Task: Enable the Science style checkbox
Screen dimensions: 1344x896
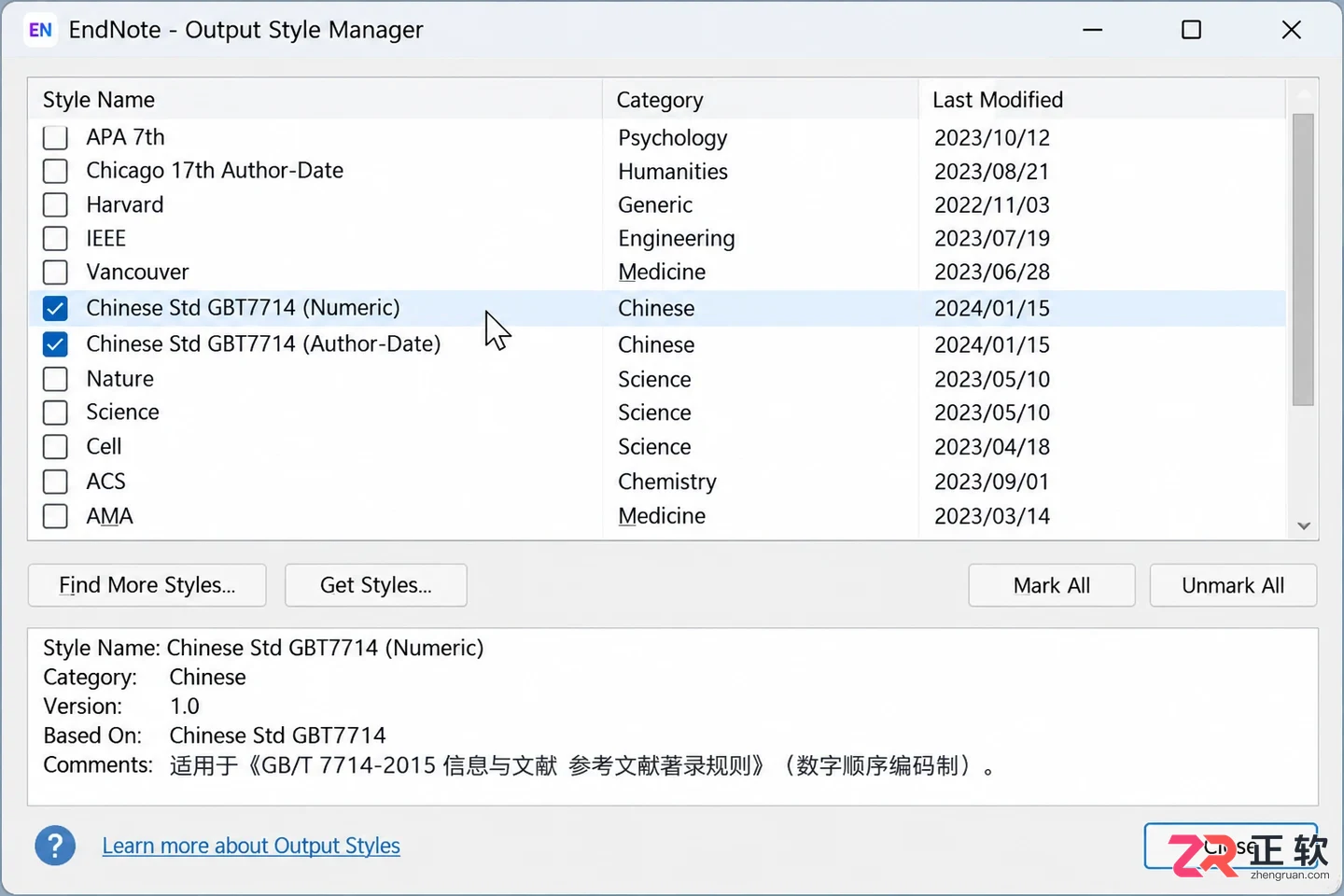Action: pos(55,413)
